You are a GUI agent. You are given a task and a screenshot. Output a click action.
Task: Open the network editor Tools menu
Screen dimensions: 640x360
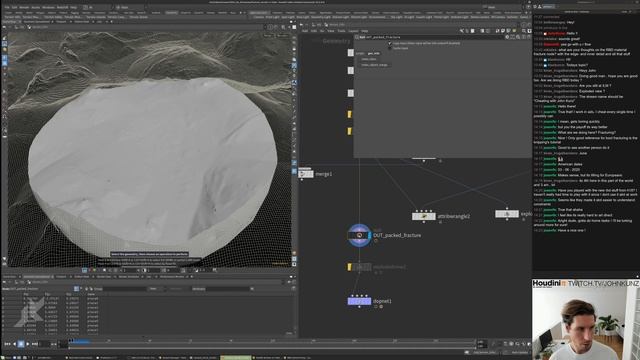[341, 31]
